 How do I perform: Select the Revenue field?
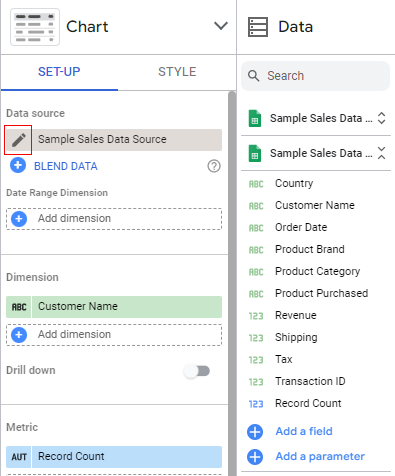point(296,315)
